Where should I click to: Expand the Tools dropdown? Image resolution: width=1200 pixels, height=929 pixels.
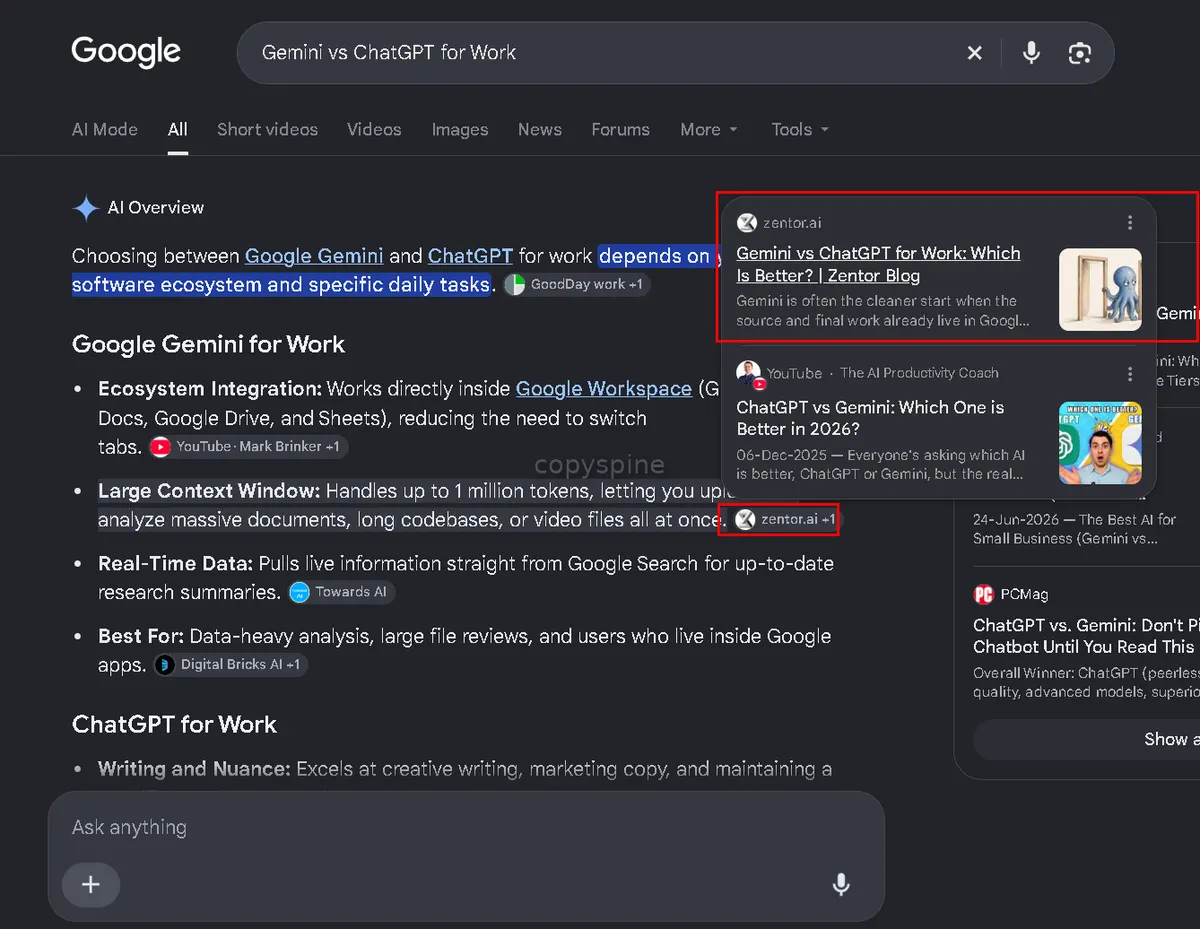tap(800, 129)
